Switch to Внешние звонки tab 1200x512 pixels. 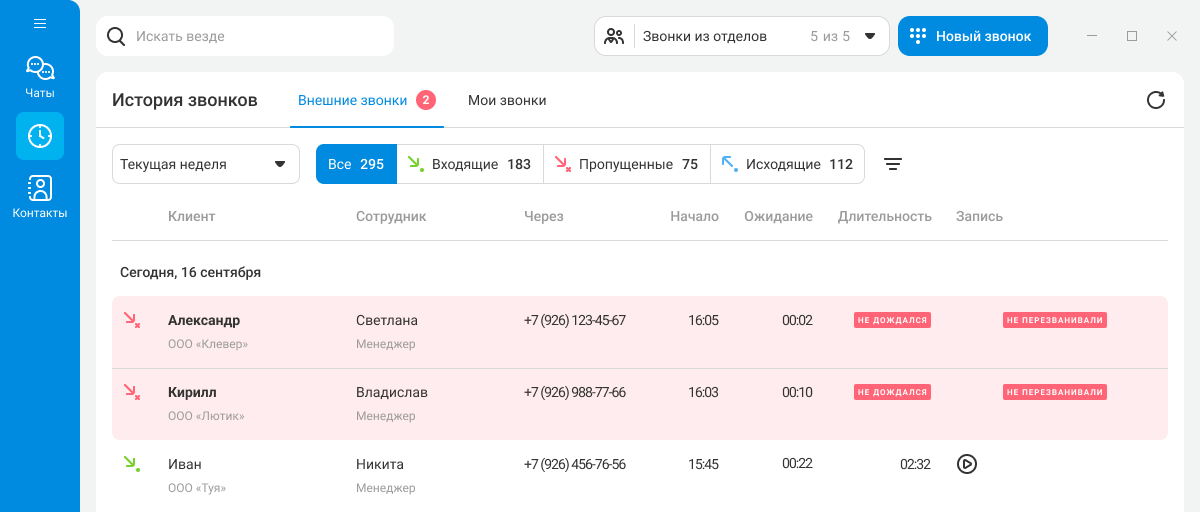353,101
